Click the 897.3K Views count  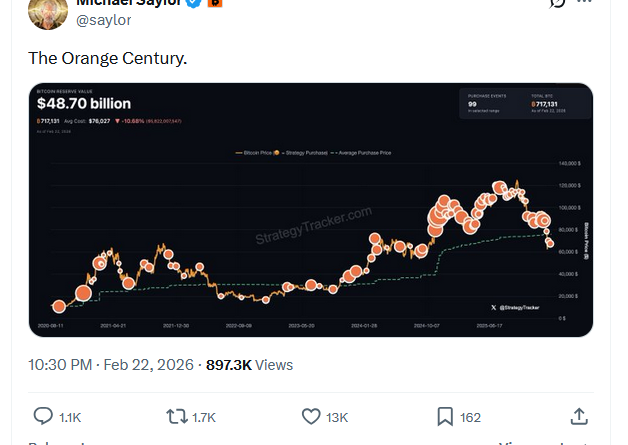249,365
